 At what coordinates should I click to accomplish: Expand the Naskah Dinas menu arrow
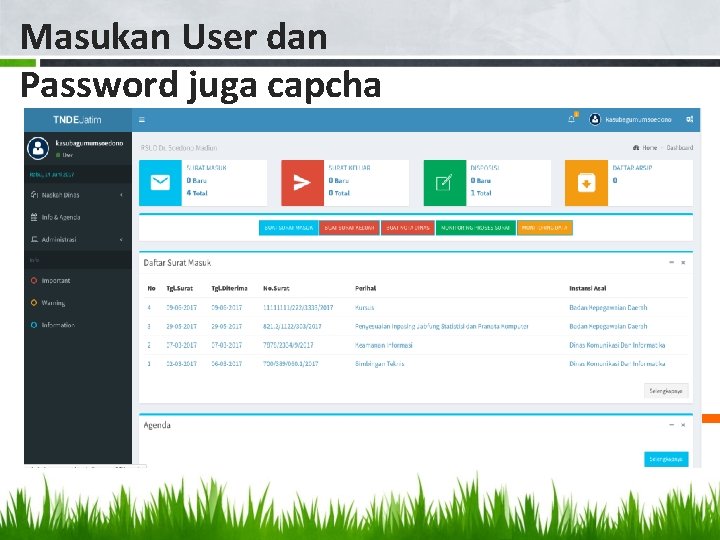tap(121, 195)
